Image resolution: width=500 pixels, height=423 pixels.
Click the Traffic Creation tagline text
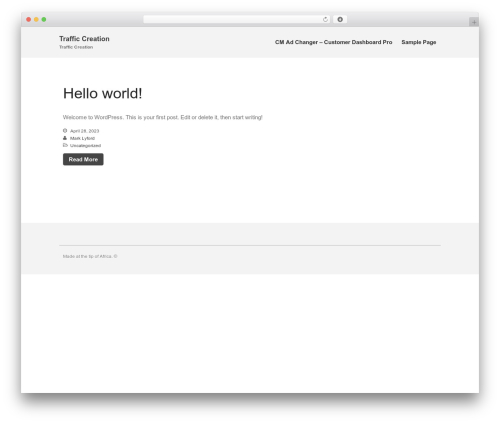pos(76,47)
